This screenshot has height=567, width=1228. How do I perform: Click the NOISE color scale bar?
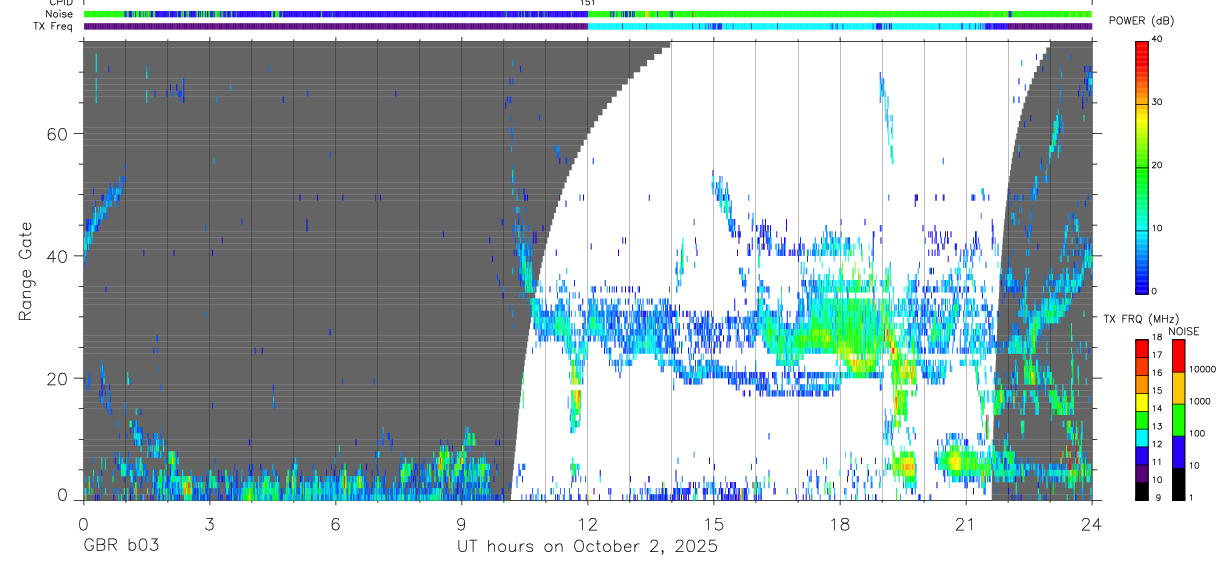click(x=1178, y=418)
